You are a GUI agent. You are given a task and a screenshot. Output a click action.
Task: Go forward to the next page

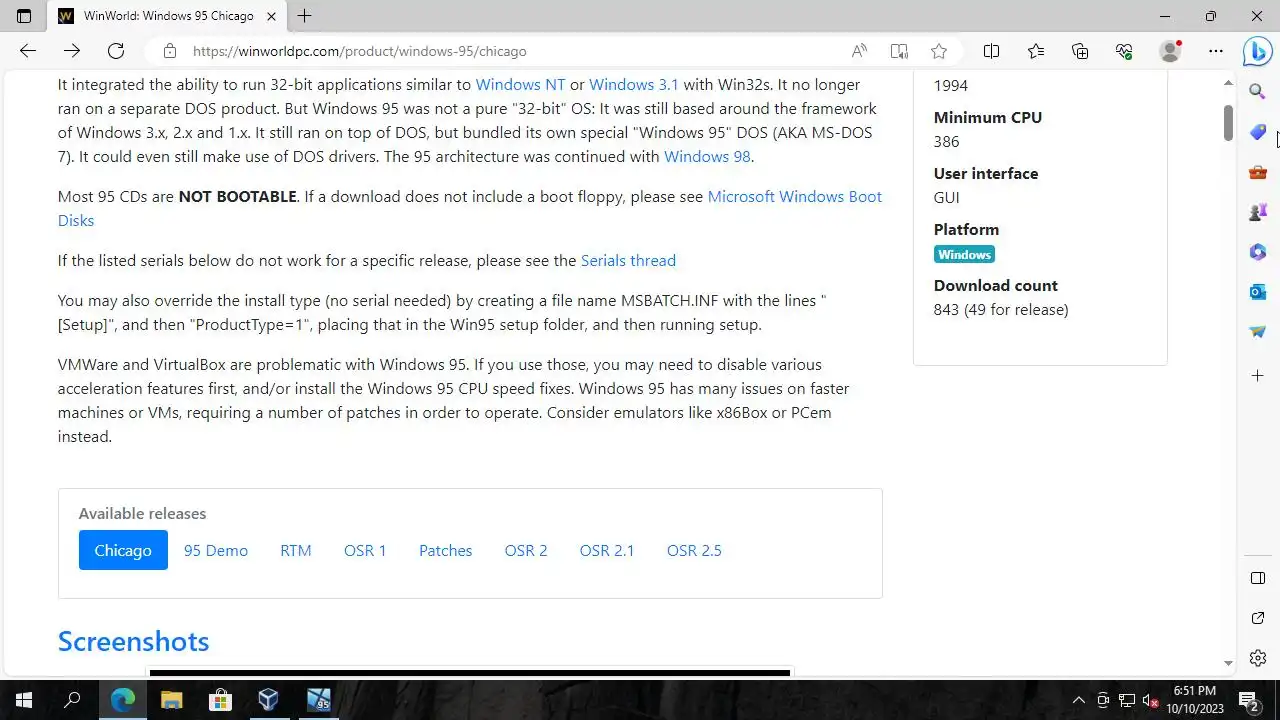click(x=72, y=51)
